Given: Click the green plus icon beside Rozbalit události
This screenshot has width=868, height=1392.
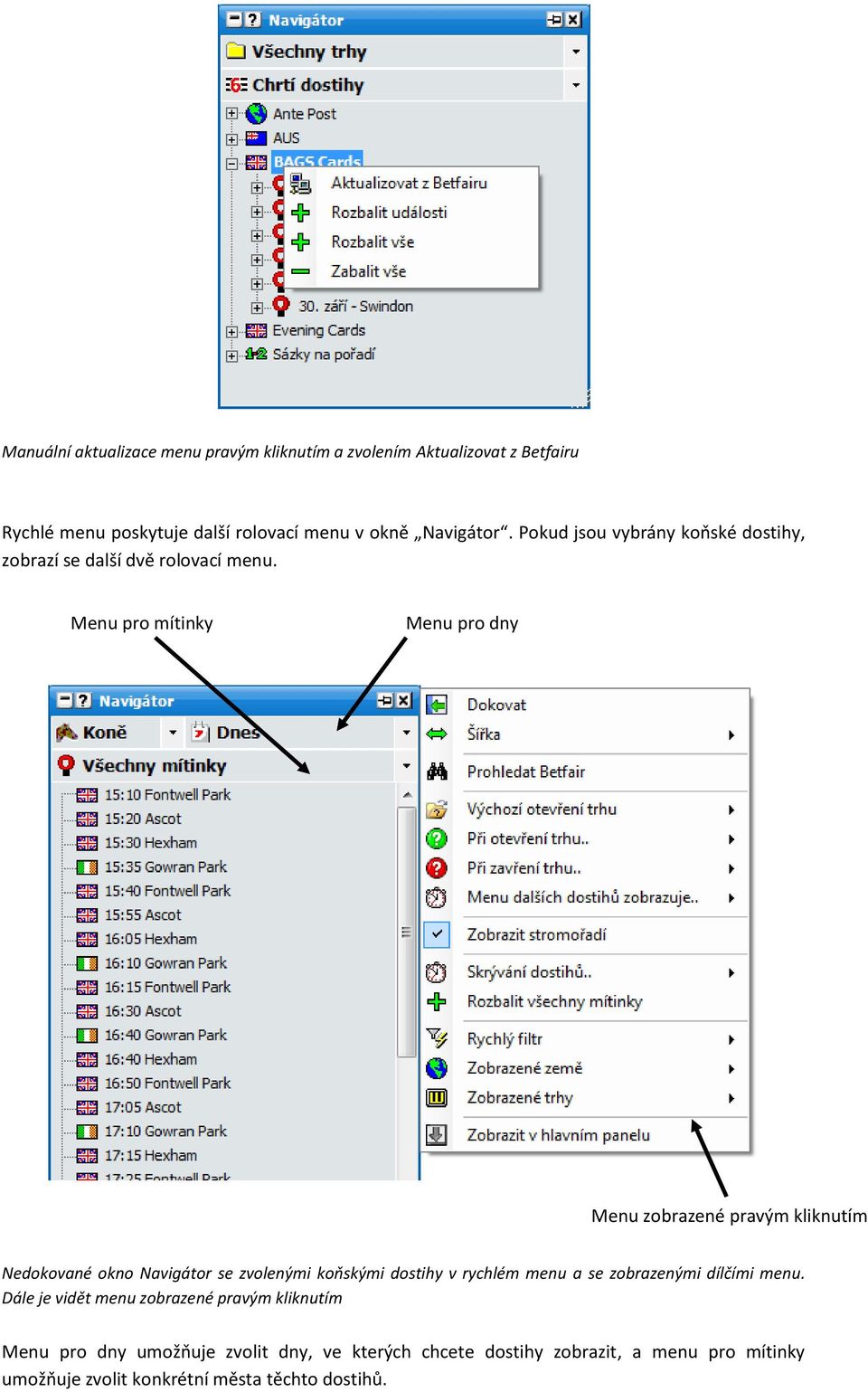Looking at the screenshot, I should coord(300,213).
